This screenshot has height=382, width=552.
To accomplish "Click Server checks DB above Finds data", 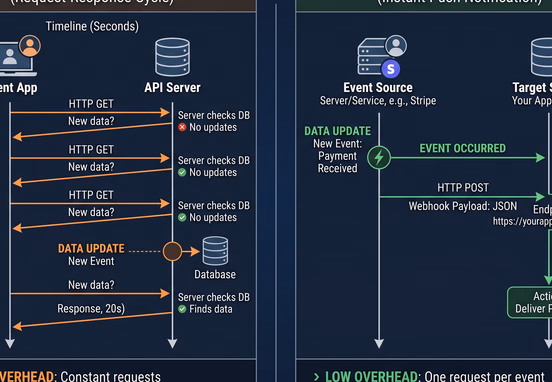I will coord(214,297).
